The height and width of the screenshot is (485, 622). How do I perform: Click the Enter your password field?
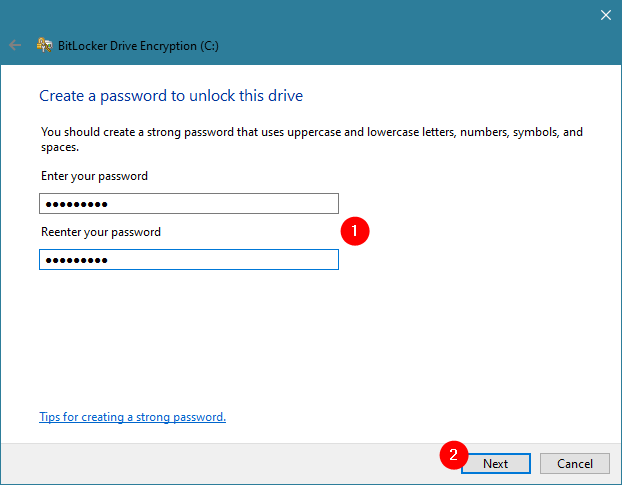coord(189,203)
